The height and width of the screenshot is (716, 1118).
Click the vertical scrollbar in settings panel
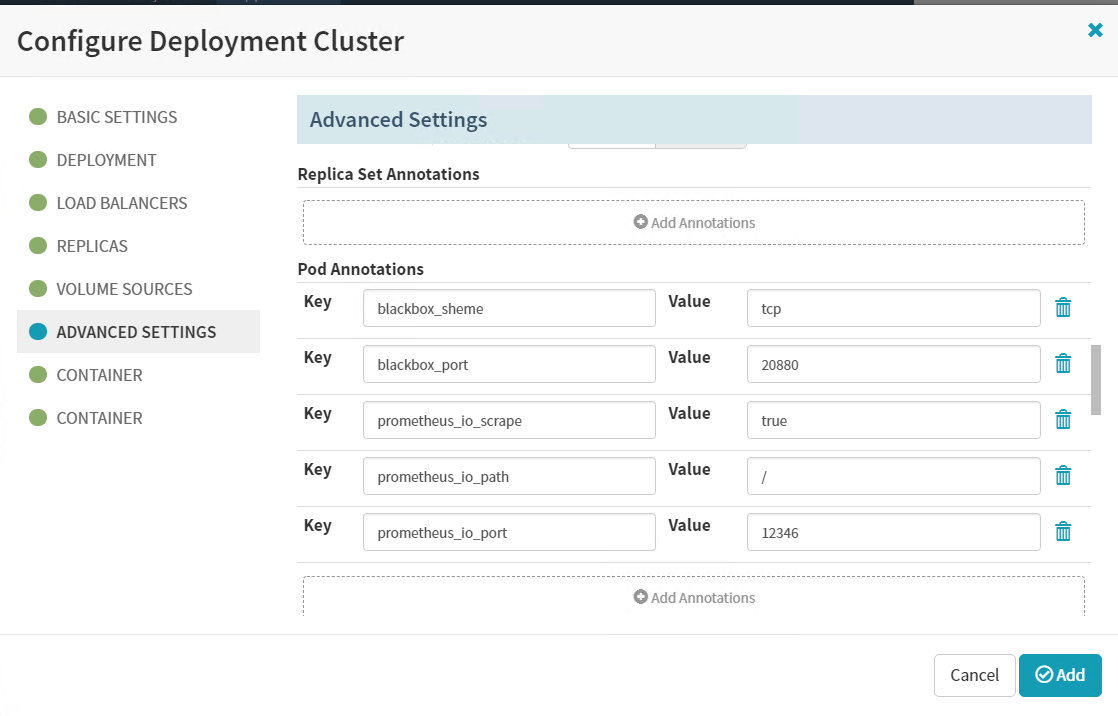tap(1096, 380)
